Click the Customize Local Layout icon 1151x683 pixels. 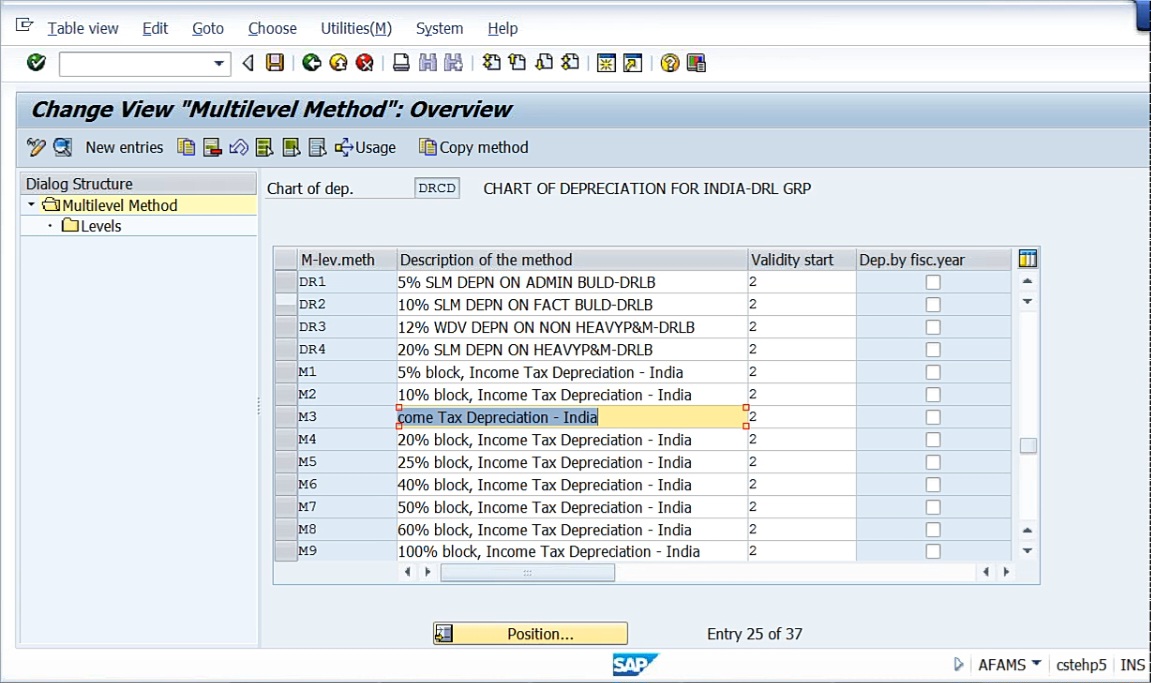pos(696,63)
